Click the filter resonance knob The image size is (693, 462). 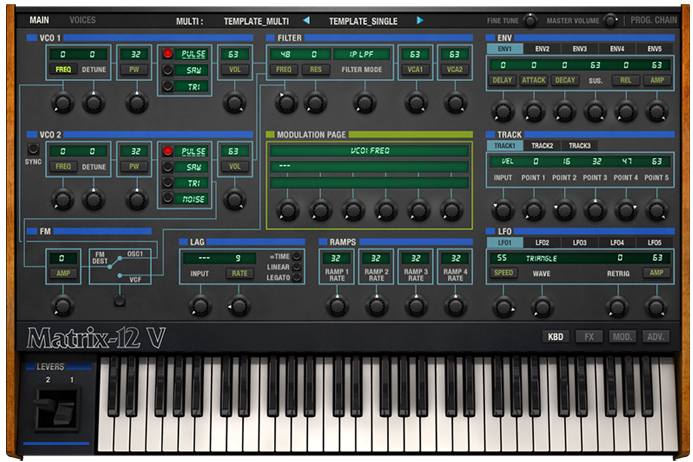click(315, 103)
